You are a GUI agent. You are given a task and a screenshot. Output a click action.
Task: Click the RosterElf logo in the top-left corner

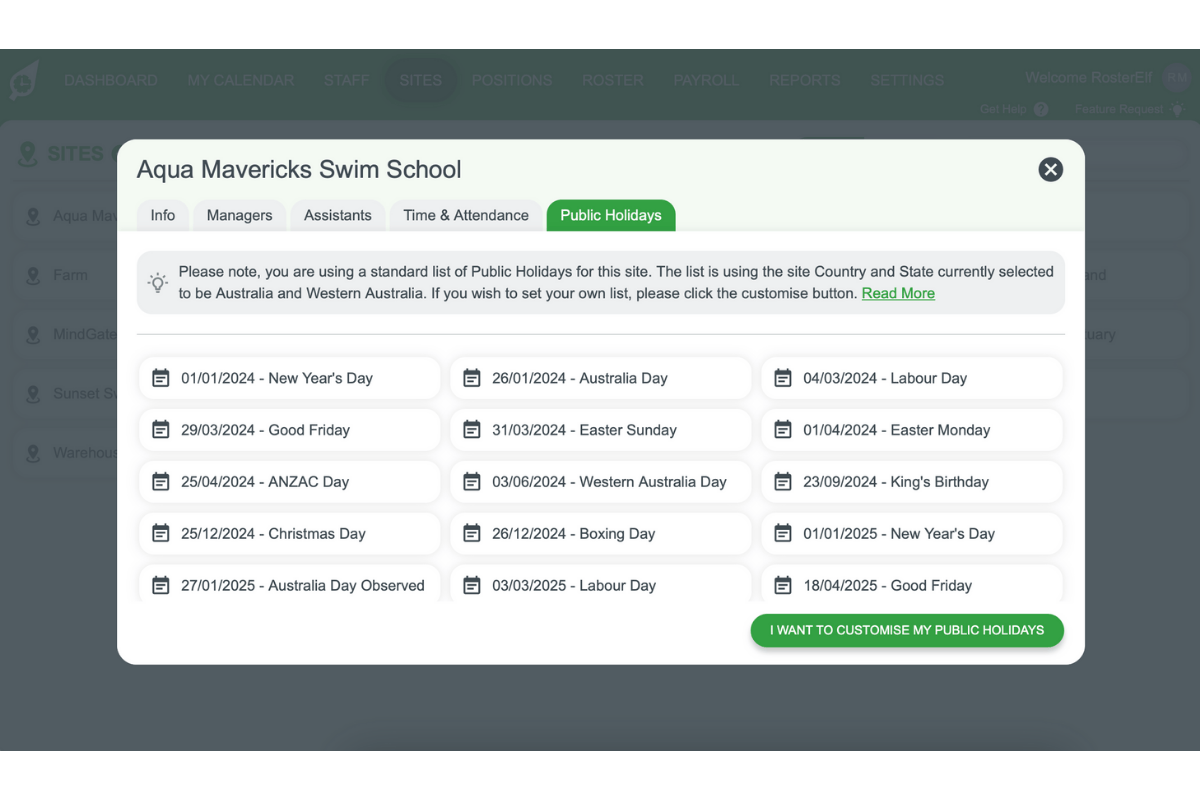(x=21, y=80)
